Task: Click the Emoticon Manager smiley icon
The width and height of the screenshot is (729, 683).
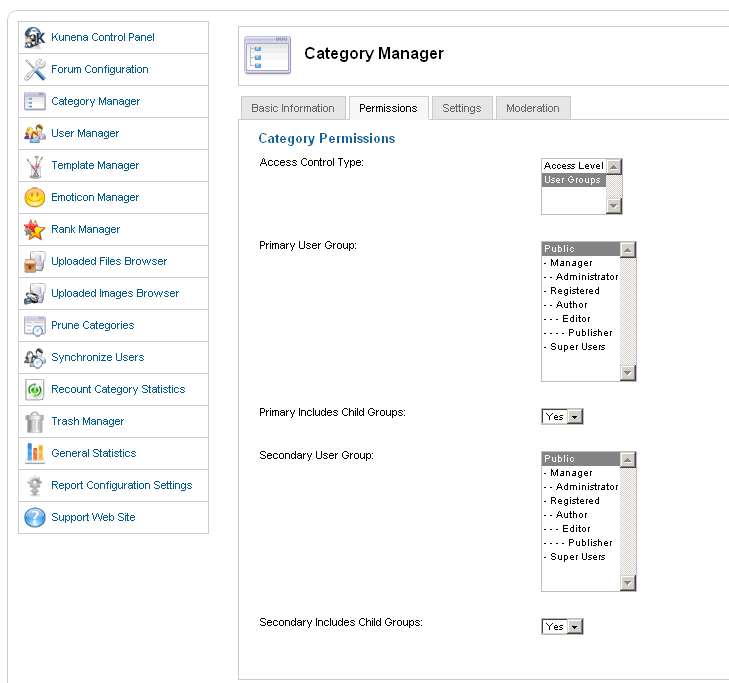Action: [x=35, y=198]
